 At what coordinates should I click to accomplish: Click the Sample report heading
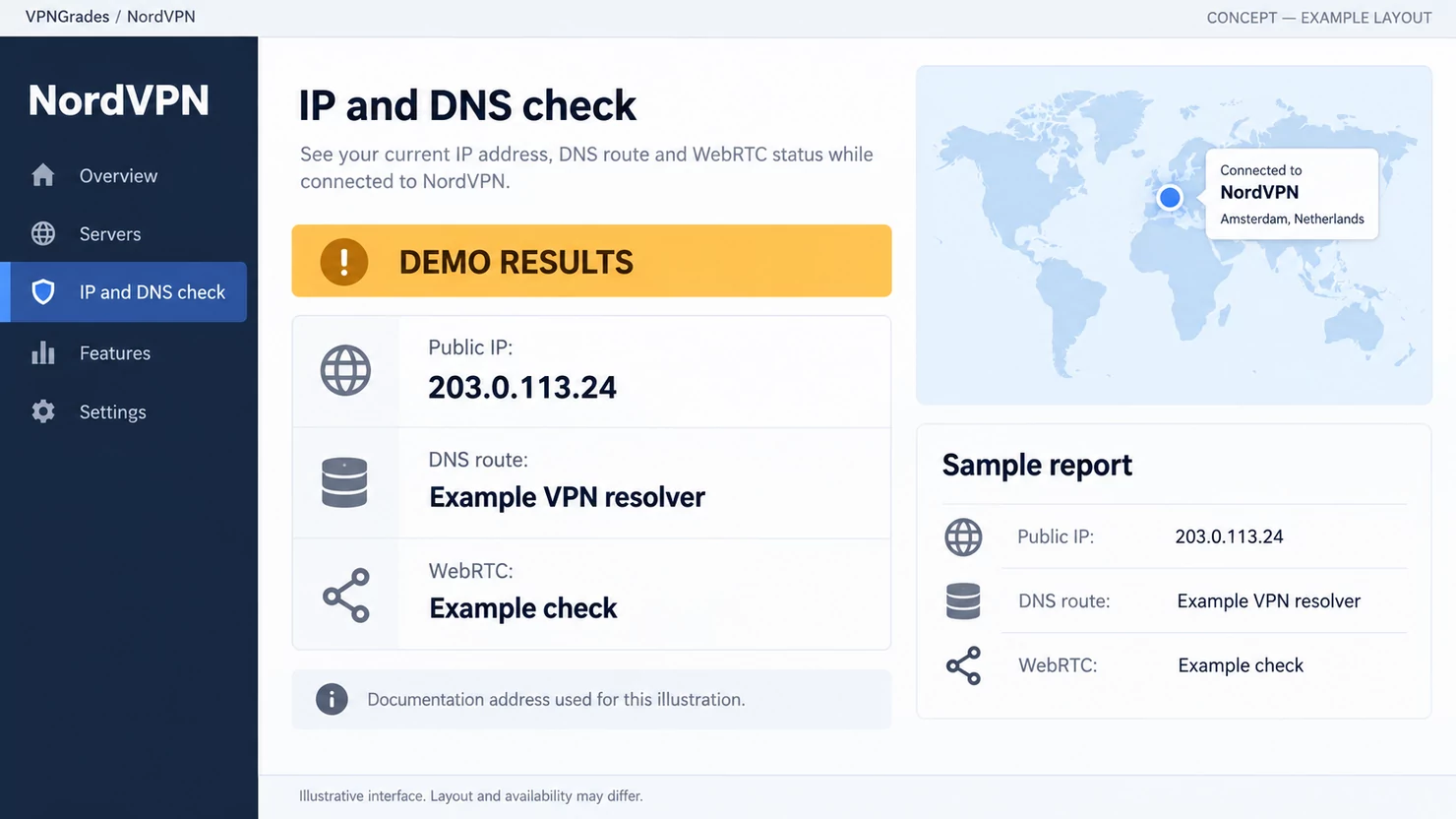[x=1037, y=465]
